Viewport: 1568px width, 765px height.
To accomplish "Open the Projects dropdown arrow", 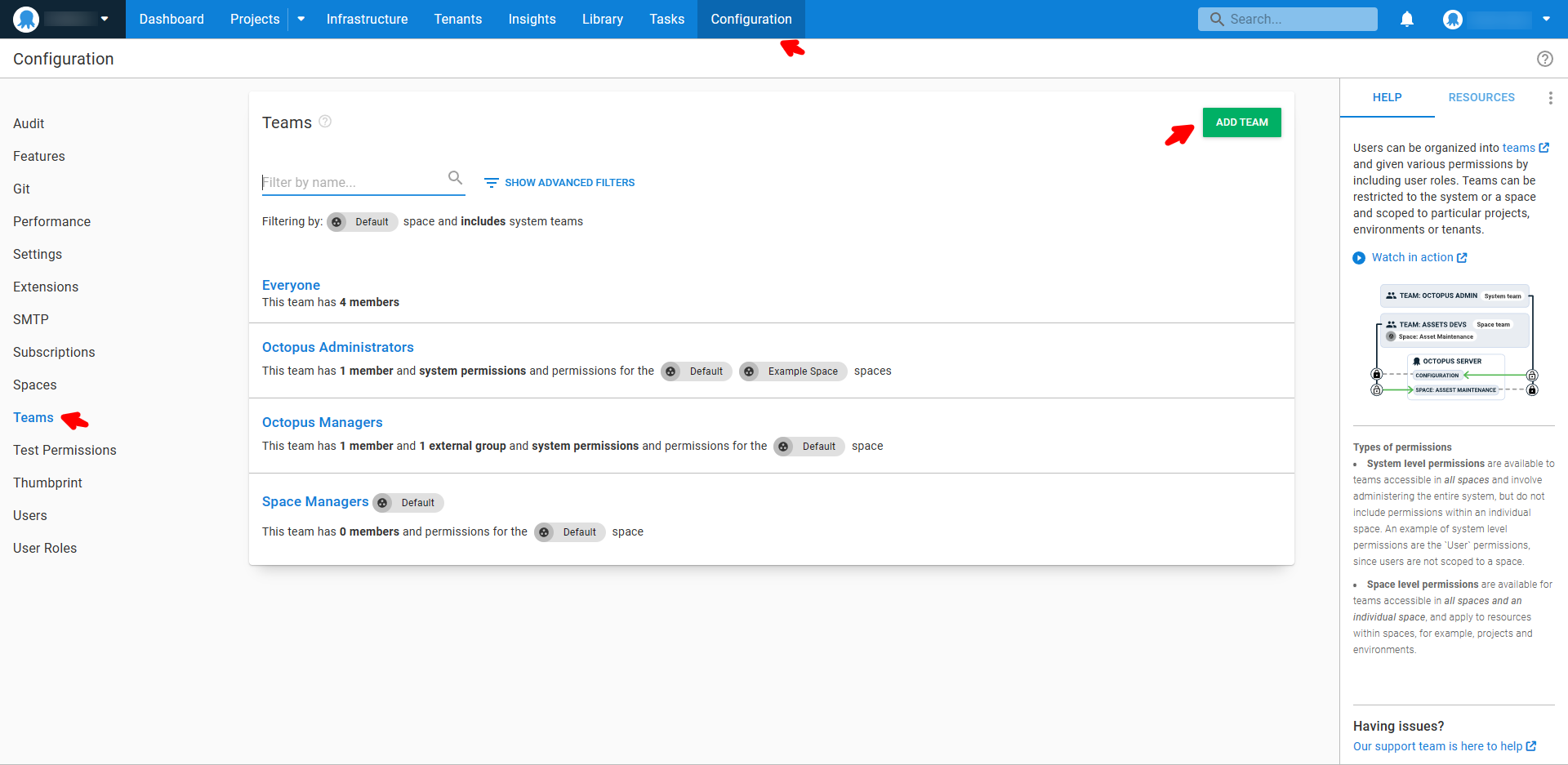I will [x=301, y=19].
